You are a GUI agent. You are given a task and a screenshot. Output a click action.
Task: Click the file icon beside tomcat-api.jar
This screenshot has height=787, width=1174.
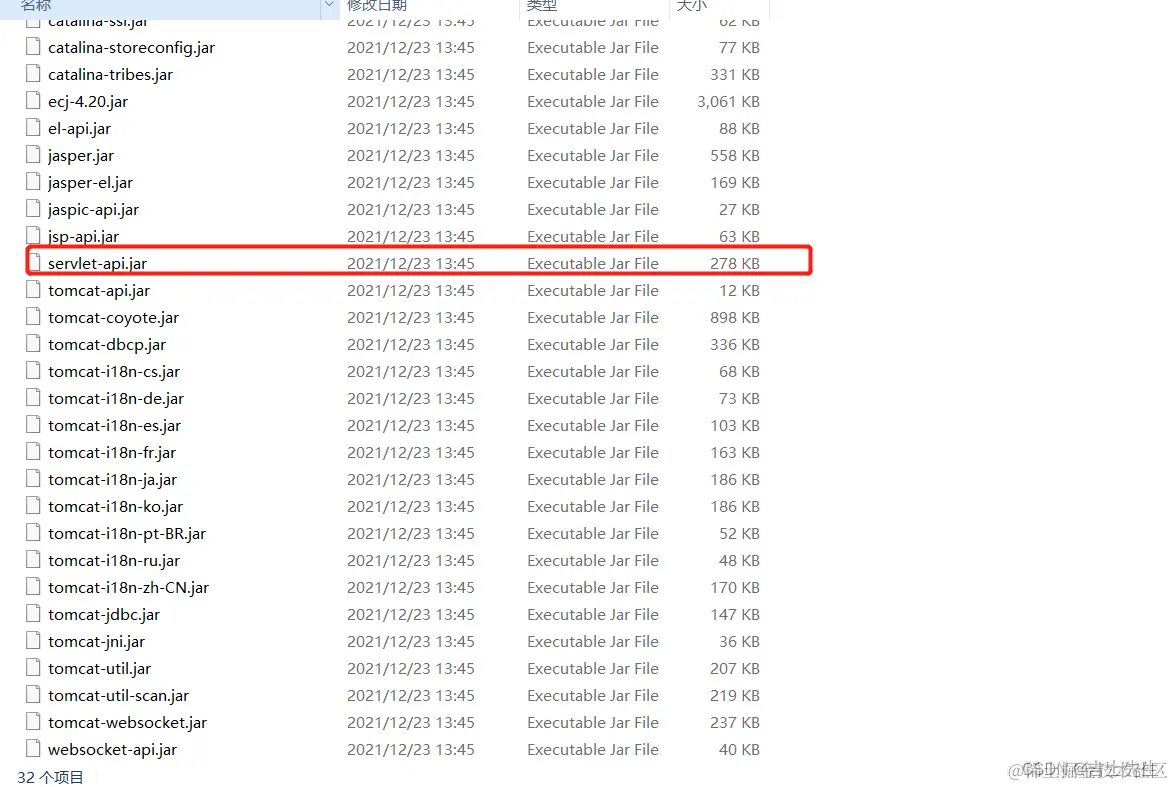33,290
